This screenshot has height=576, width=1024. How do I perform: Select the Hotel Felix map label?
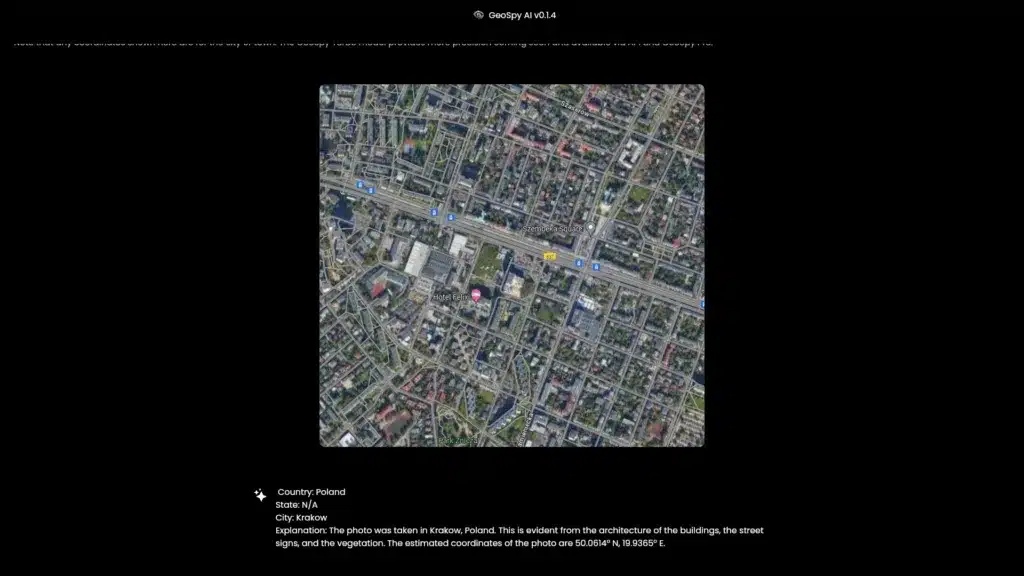point(451,297)
